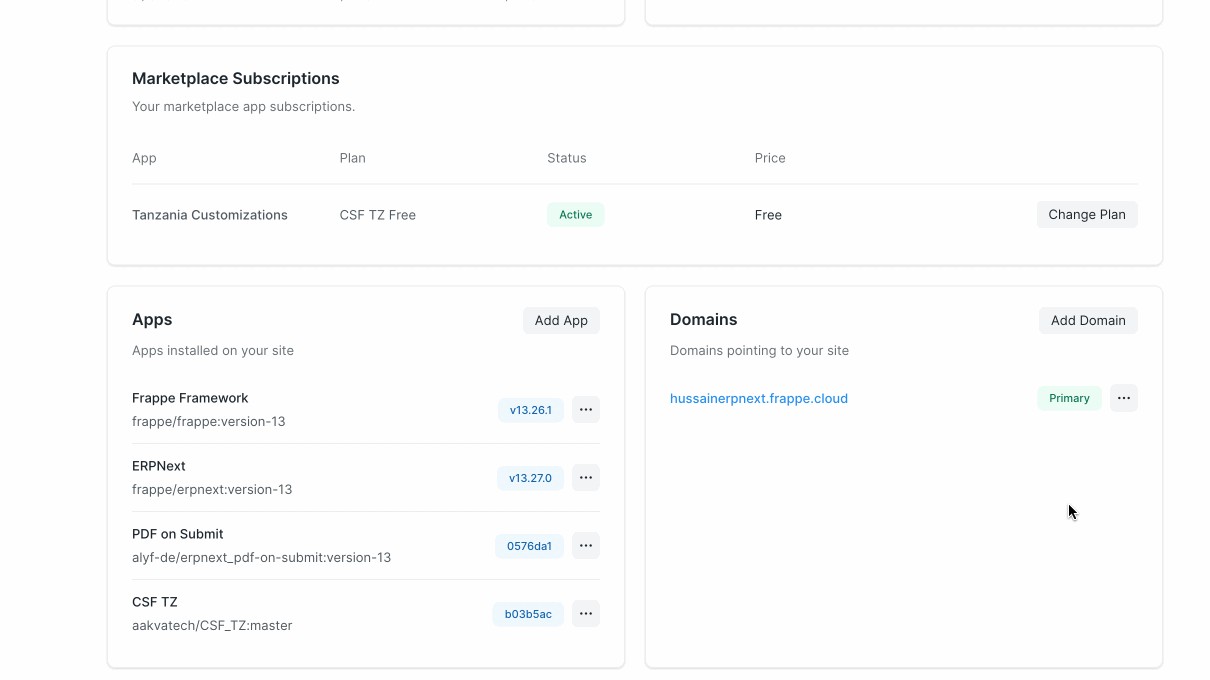Open the hussainerpnext.frappe.cloud link
Image resolution: width=1210 pixels, height=680 pixels.
(759, 398)
